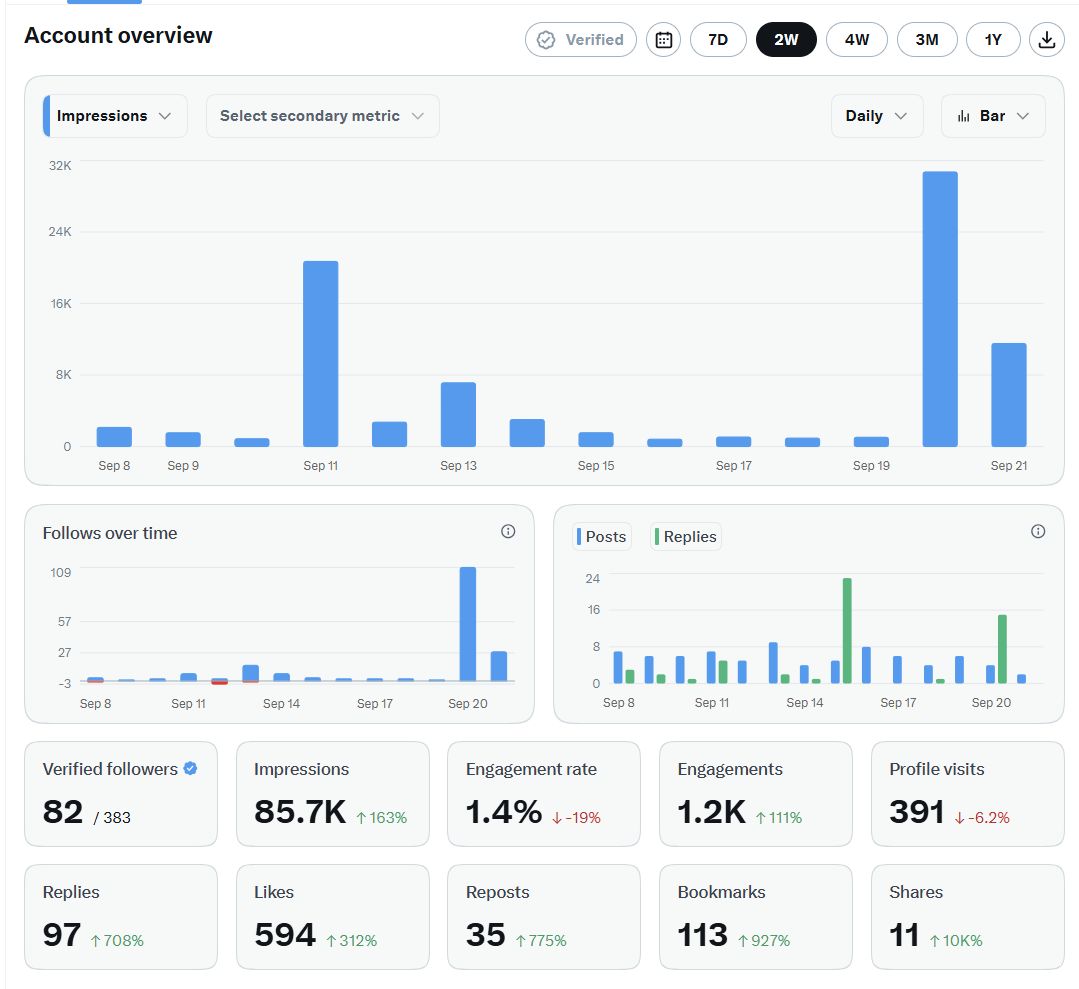Viewport: 1079px width, 989px height.
Task: Click the 32K axis label
Action: click(x=60, y=166)
